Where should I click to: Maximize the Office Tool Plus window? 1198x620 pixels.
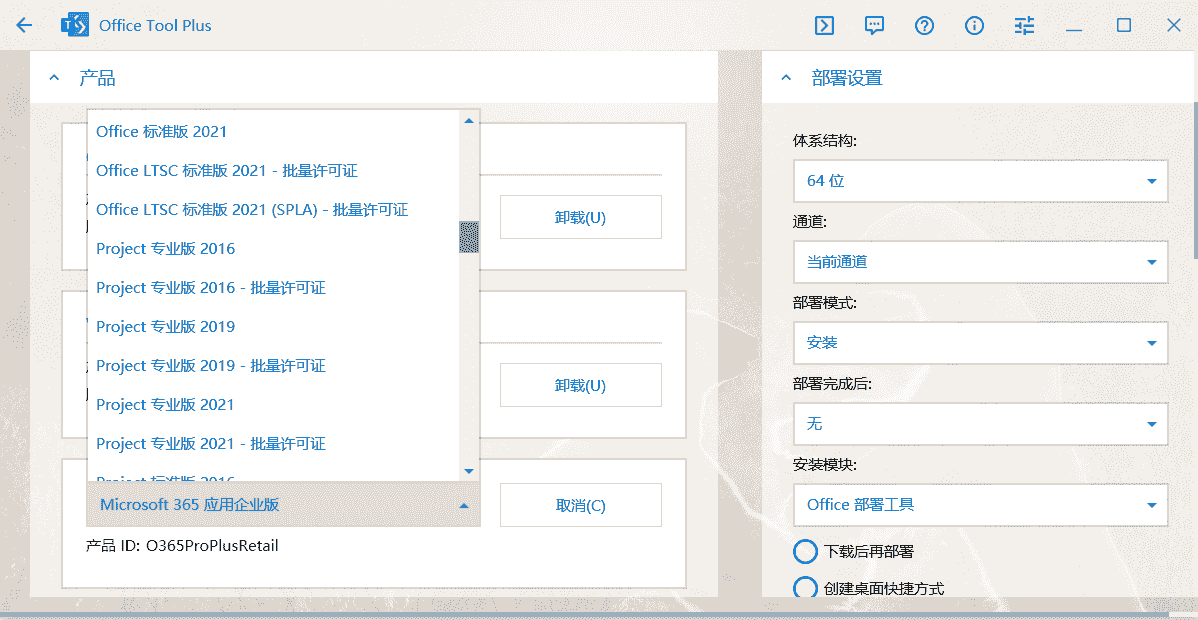[1124, 25]
